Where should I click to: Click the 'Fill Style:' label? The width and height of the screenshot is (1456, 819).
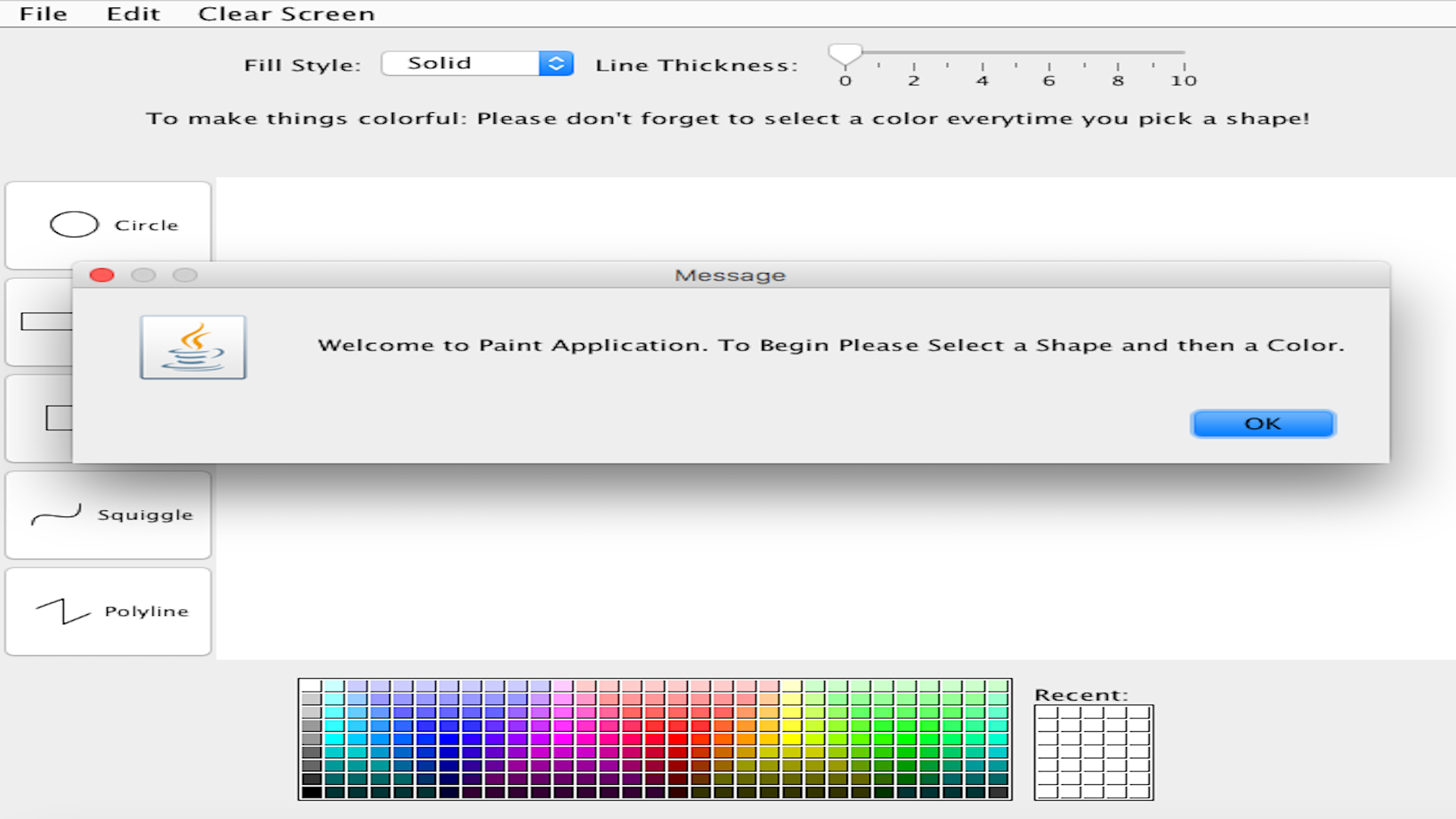pos(303,65)
